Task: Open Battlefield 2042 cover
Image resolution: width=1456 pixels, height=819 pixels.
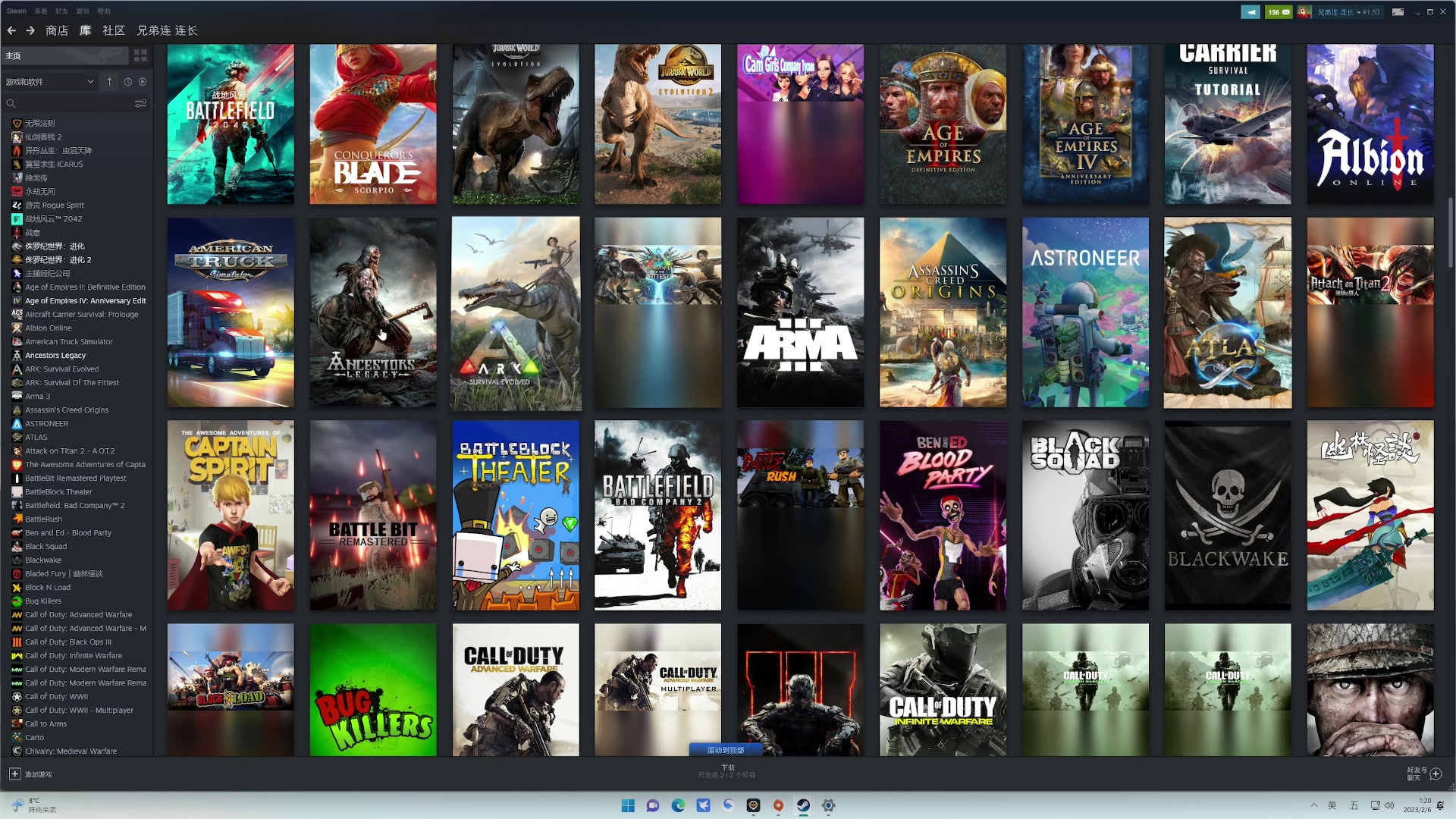Action: point(231,124)
